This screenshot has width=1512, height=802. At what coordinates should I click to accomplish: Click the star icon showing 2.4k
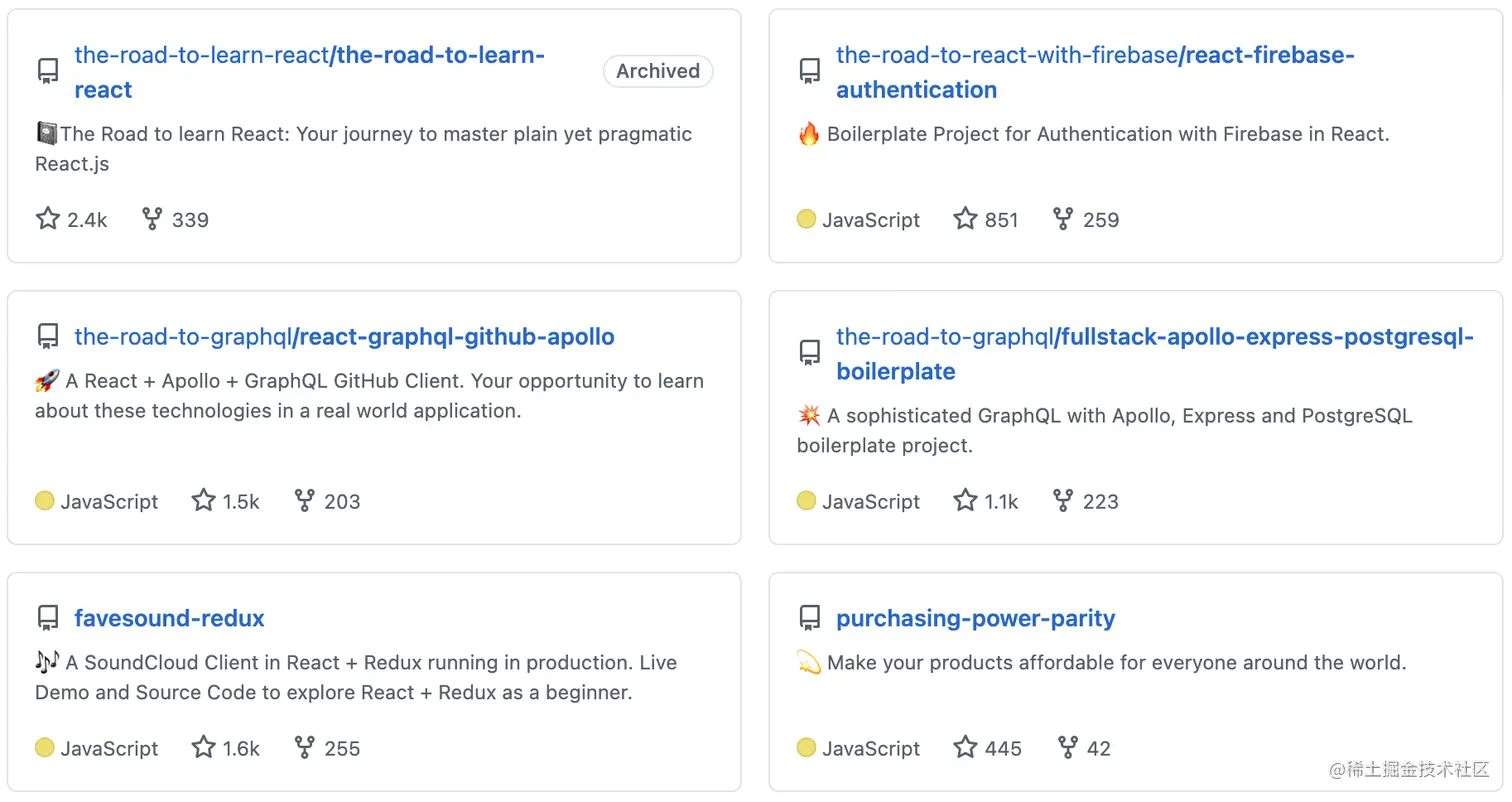[48, 219]
